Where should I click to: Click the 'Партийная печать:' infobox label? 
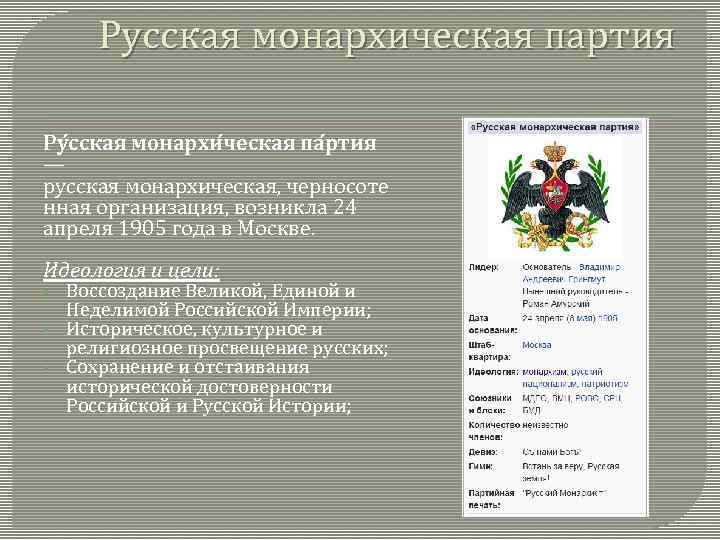(491, 499)
